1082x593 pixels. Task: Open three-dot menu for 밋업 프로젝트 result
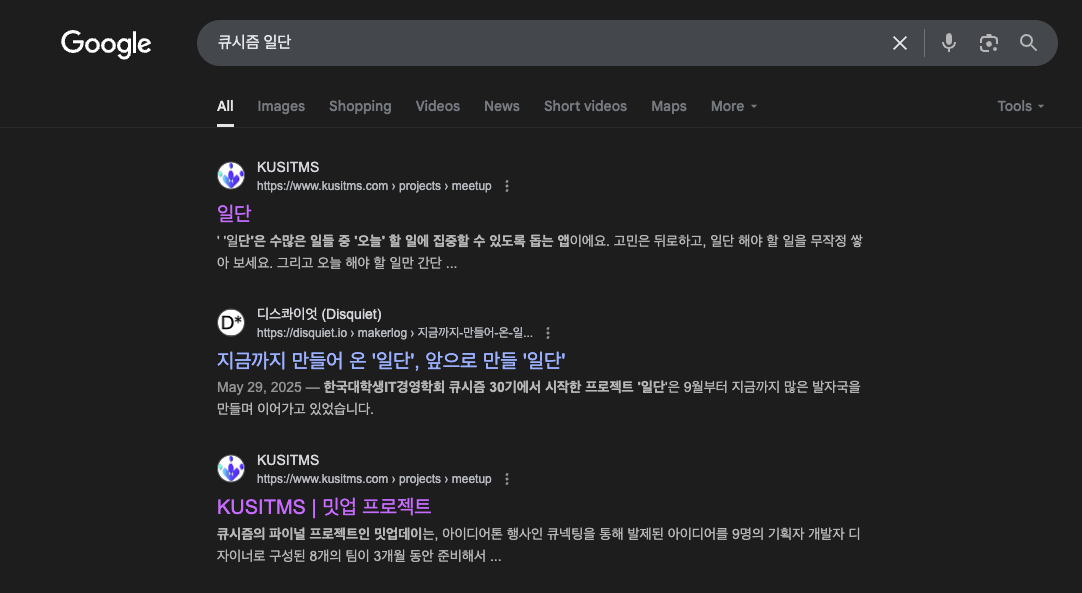507,479
